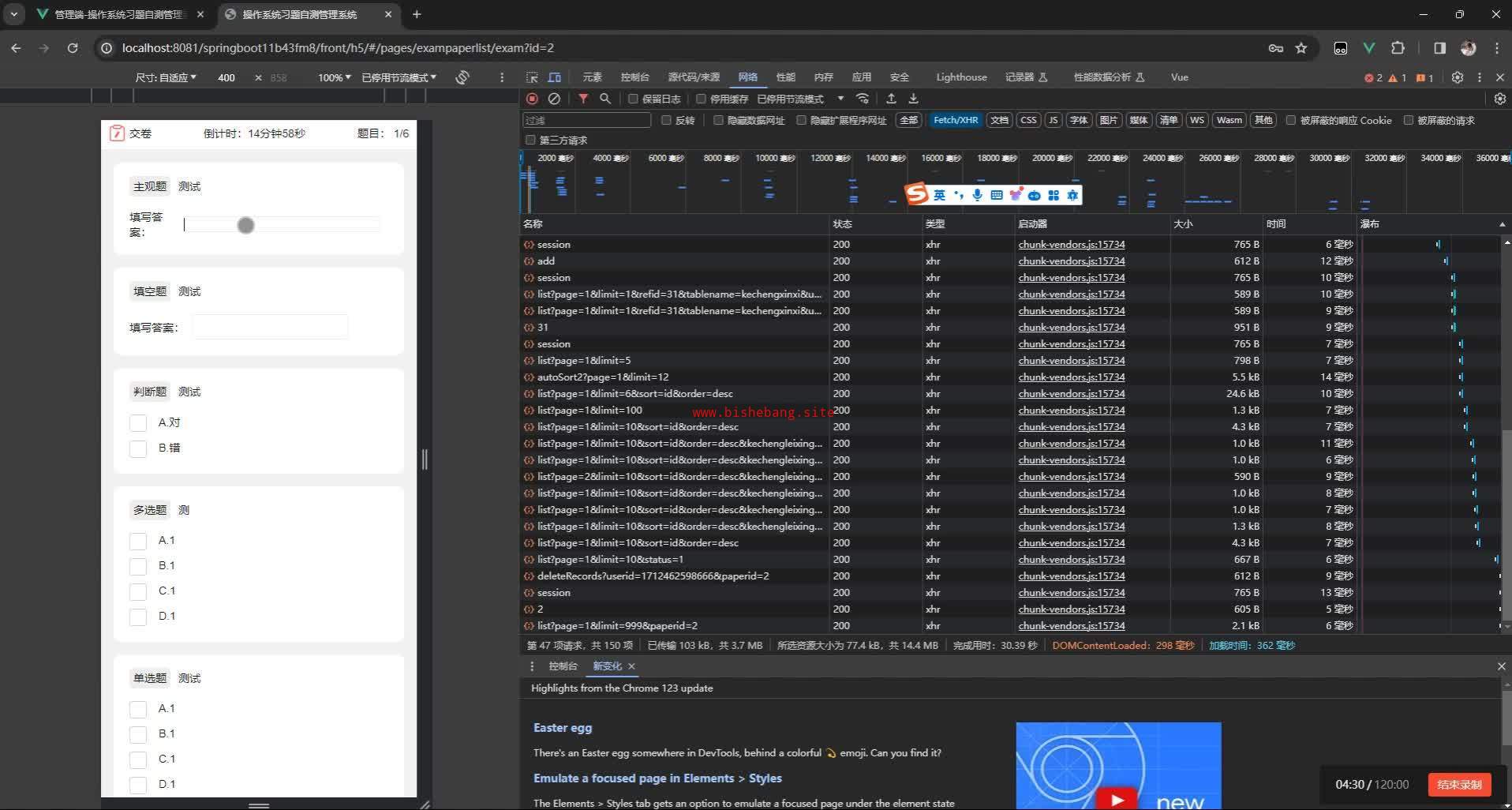Open the 100% zoom dropdown

point(334,77)
